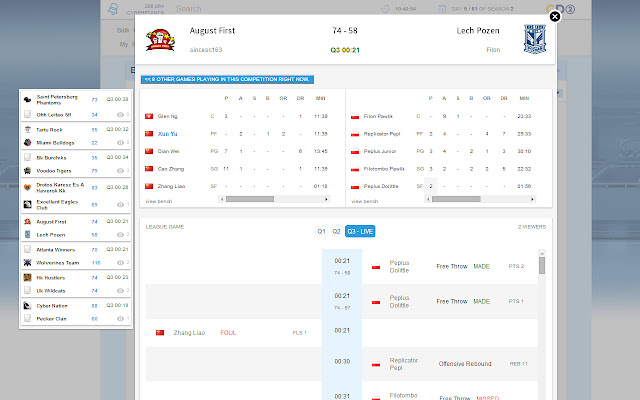This screenshot has width=640, height=400.
Task: Click the eye icon for Pecker Clan game
Action: (x=120, y=318)
